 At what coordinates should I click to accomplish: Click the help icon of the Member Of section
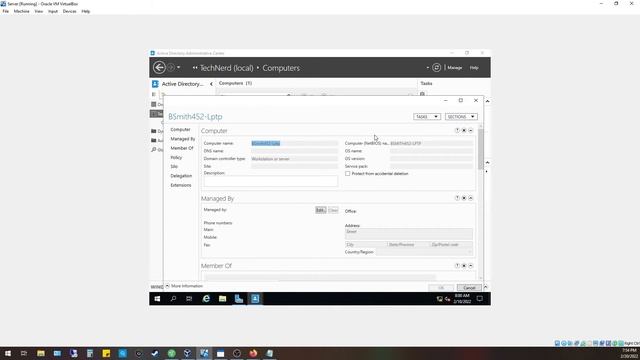click(457, 266)
